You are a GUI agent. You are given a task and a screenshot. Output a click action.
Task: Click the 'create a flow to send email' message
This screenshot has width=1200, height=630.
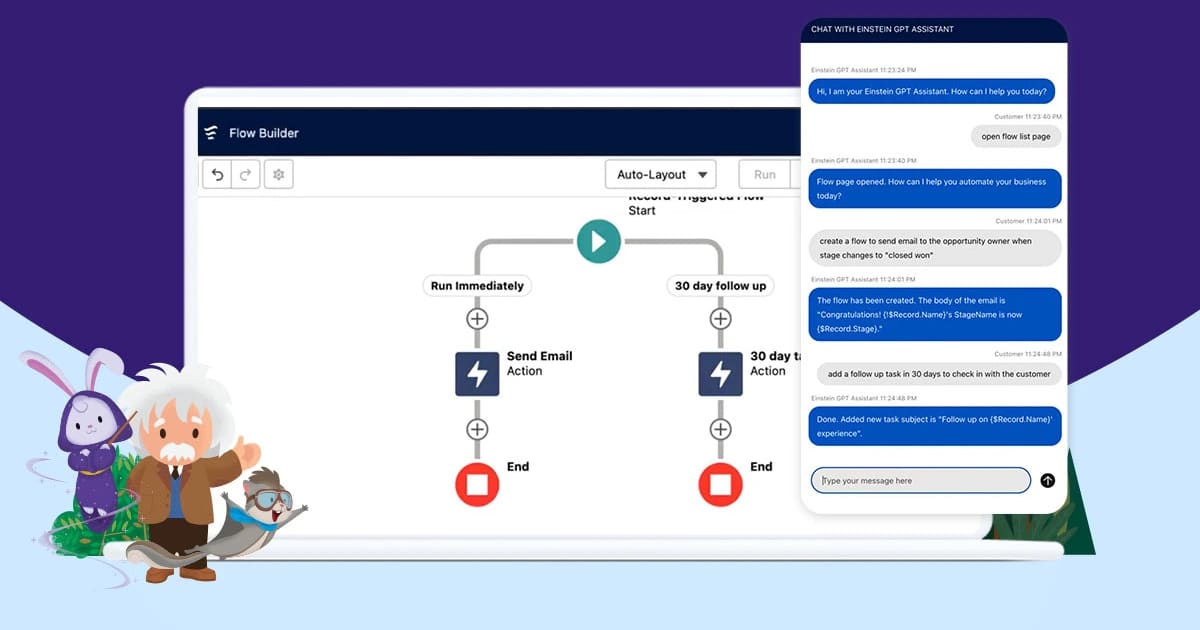(x=935, y=248)
